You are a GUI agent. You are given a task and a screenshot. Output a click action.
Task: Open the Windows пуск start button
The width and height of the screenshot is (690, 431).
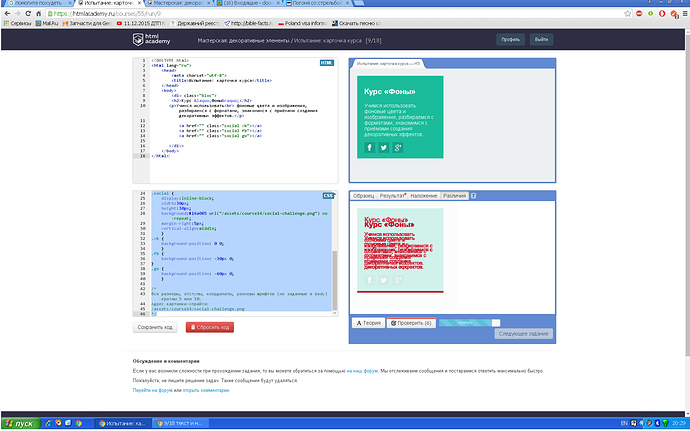[20, 424]
